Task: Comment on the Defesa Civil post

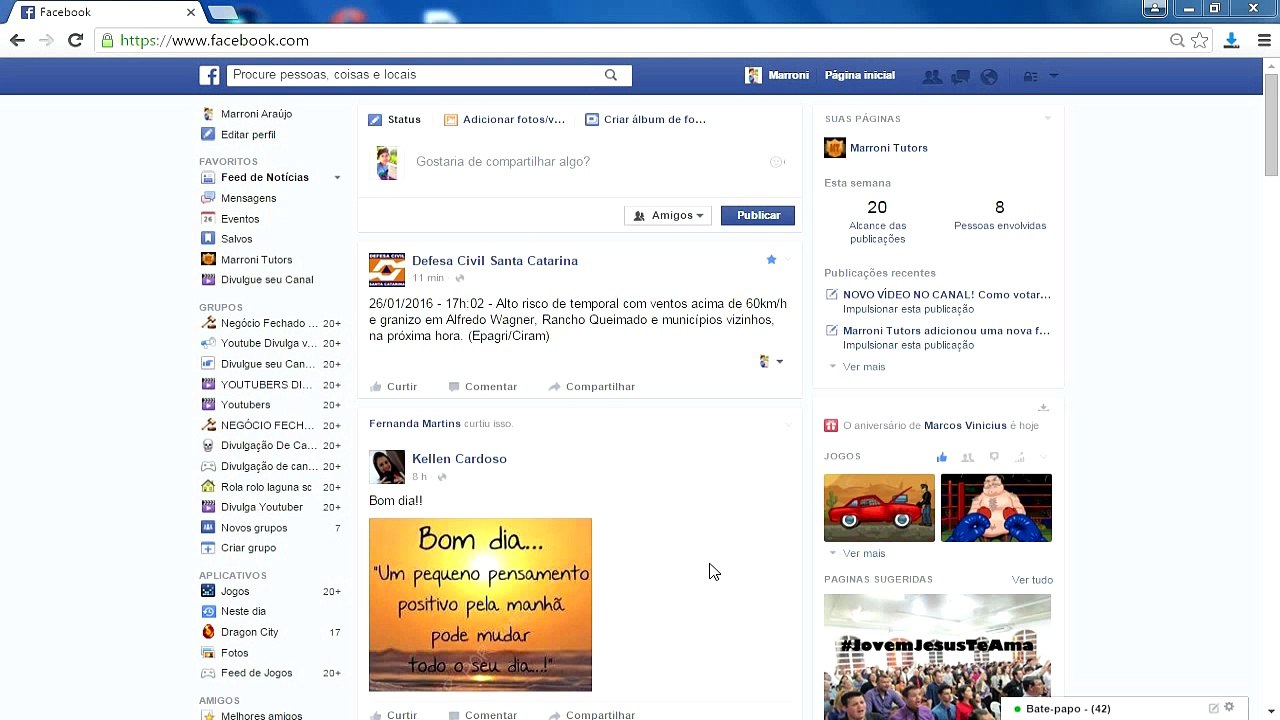Action: coord(482,387)
